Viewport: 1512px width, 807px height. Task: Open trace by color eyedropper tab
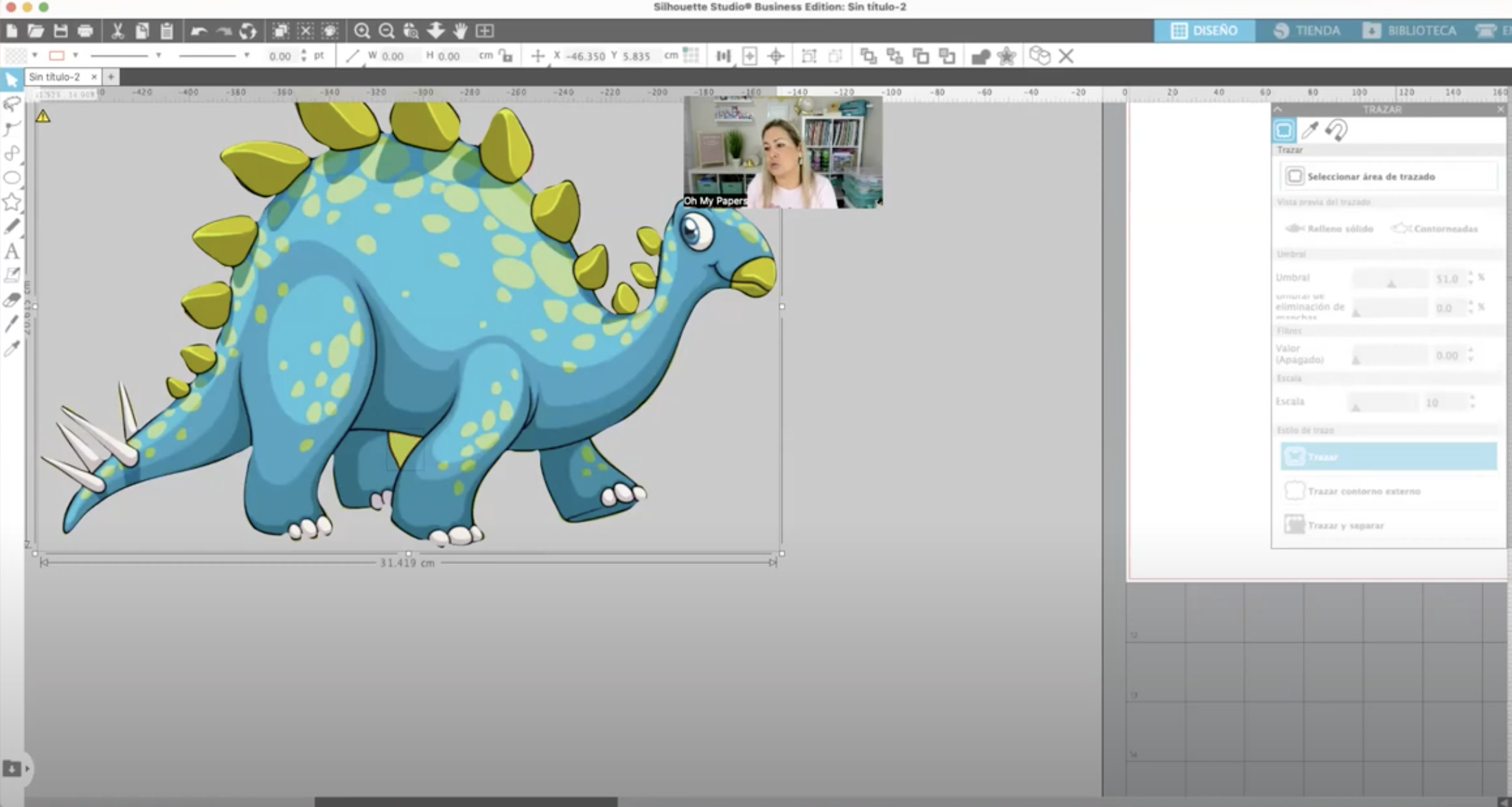(1310, 130)
